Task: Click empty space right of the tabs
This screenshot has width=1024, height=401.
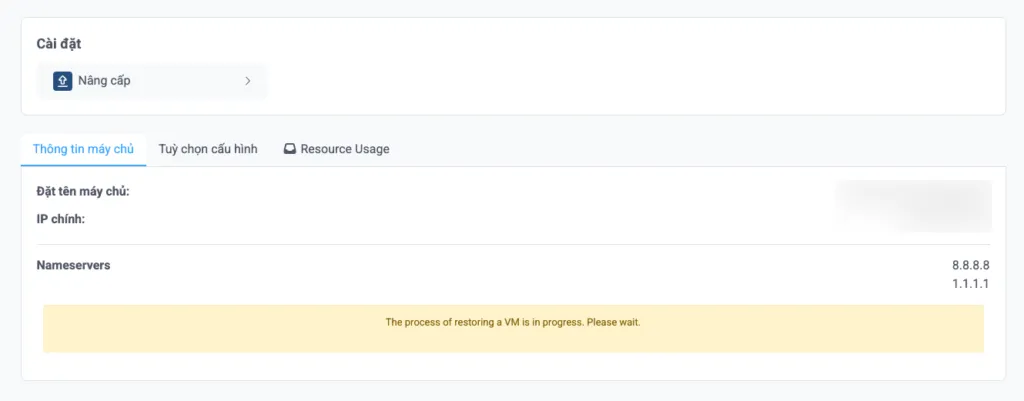Action: pyautogui.click(x=700, y=149)
